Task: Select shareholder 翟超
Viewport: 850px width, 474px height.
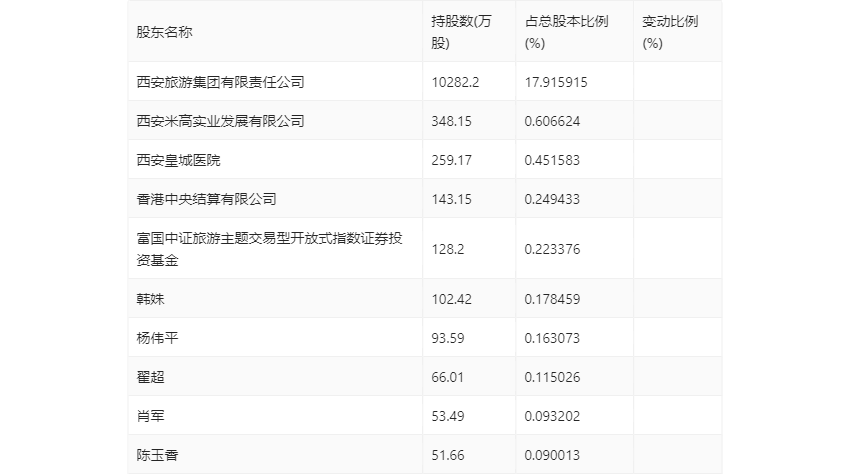Action: (x=150, y=377)
